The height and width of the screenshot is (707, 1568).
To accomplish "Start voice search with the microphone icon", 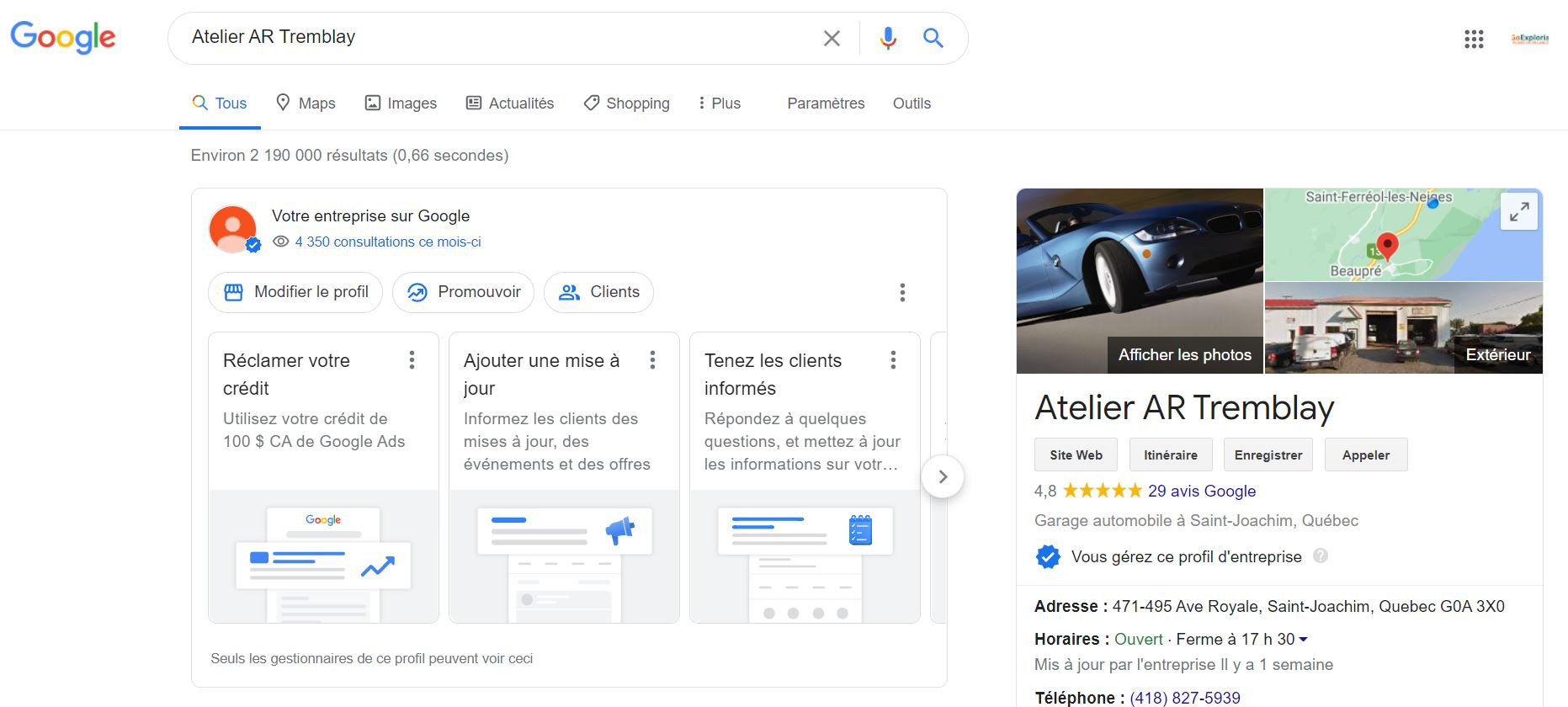I will coord(888,38).
